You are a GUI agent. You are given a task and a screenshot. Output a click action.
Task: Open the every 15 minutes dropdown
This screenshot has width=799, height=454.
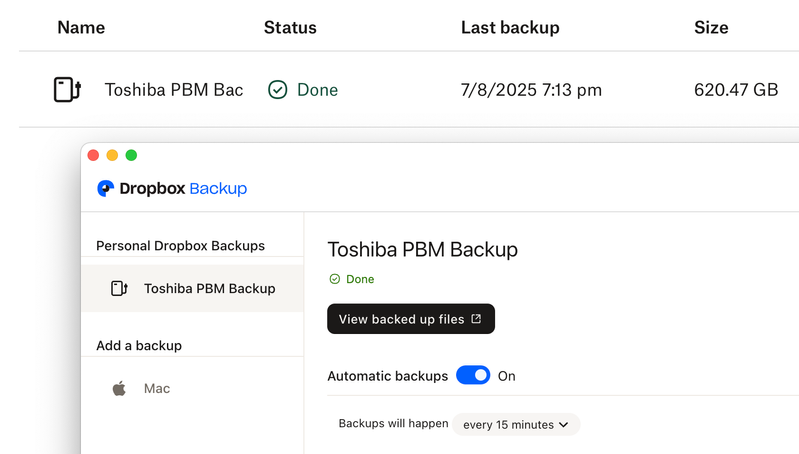tap(515, 424)
